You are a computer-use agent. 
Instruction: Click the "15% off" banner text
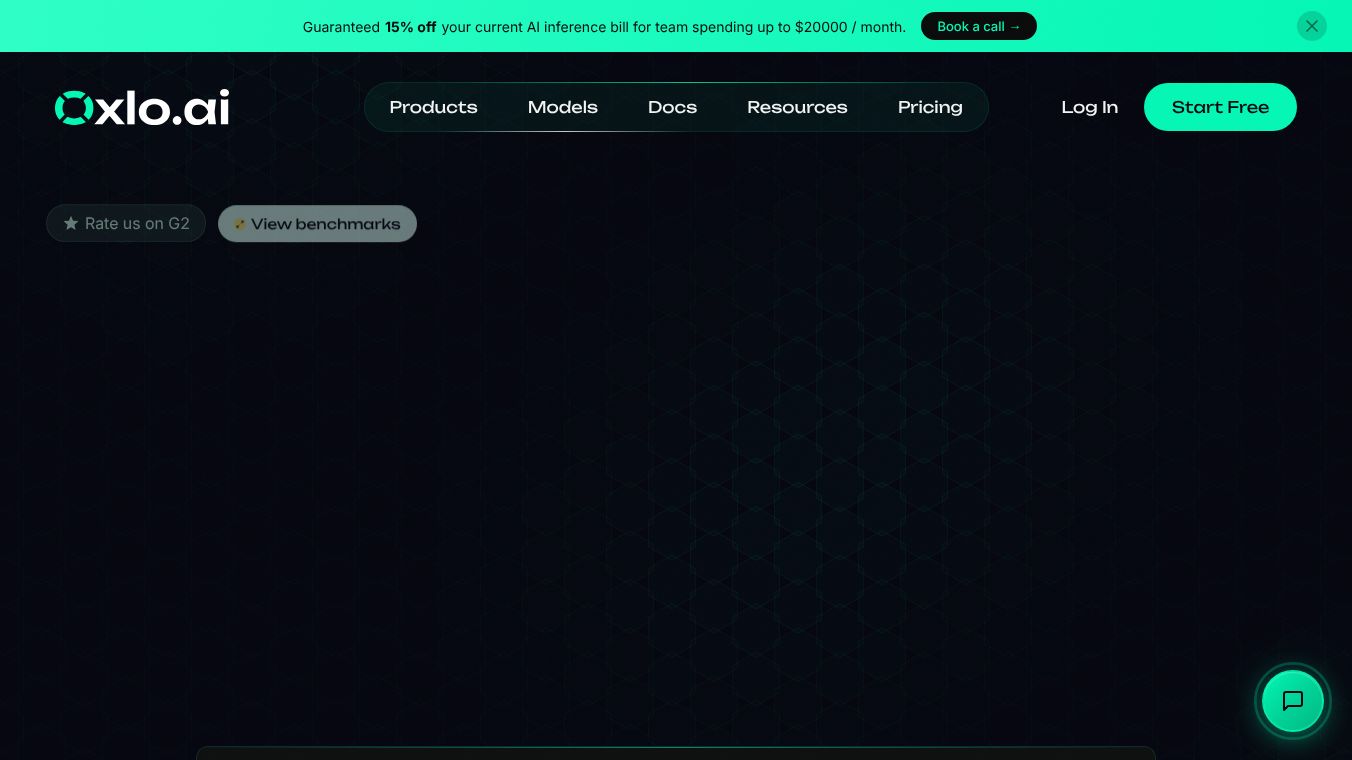pyautogui.click(x=411, y=27)
